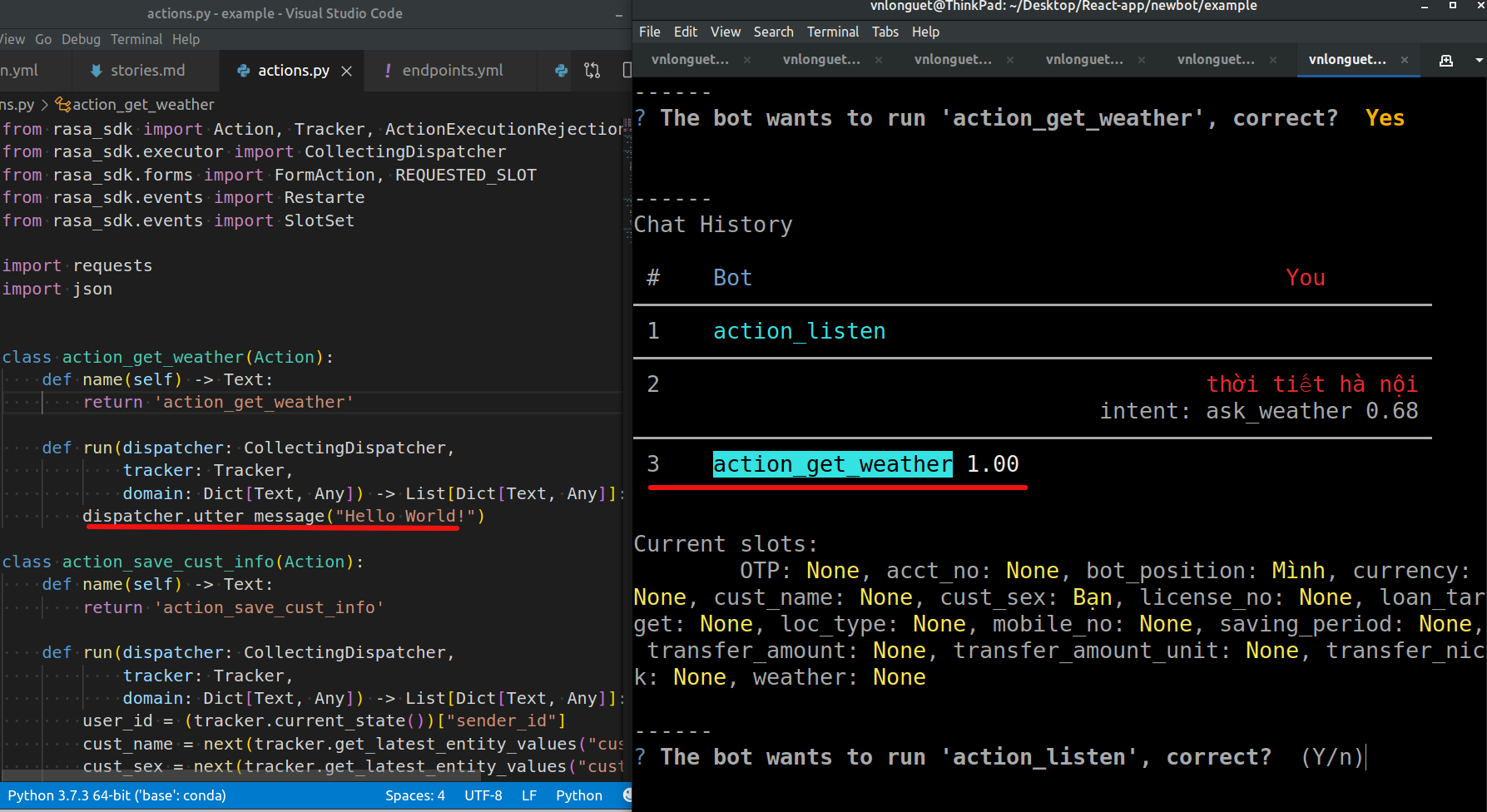Open new terminal tab icon

click(1446, 60)
